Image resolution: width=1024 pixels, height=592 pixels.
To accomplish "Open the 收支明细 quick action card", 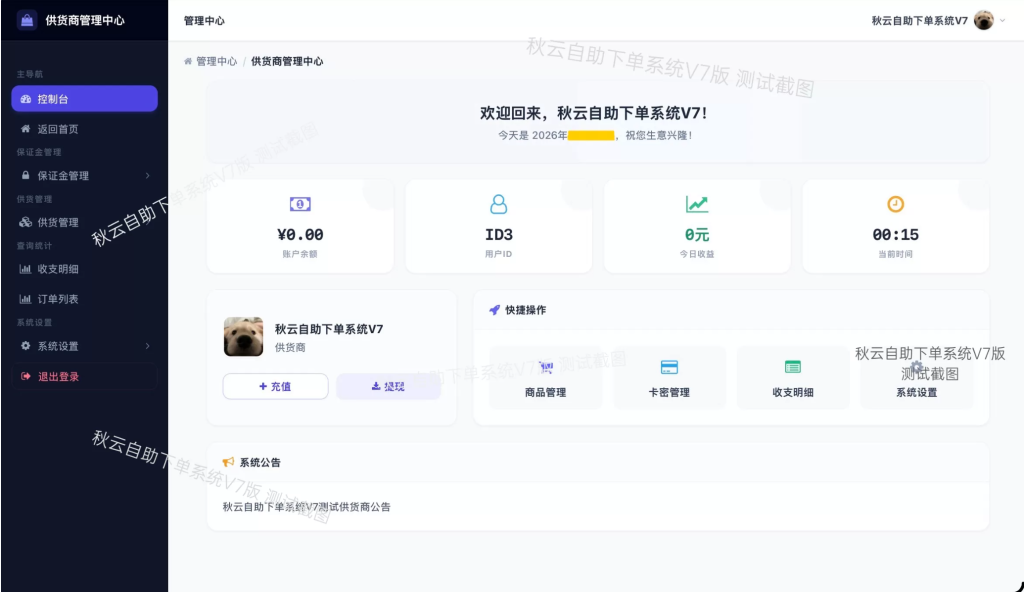I will coord(793,378).
